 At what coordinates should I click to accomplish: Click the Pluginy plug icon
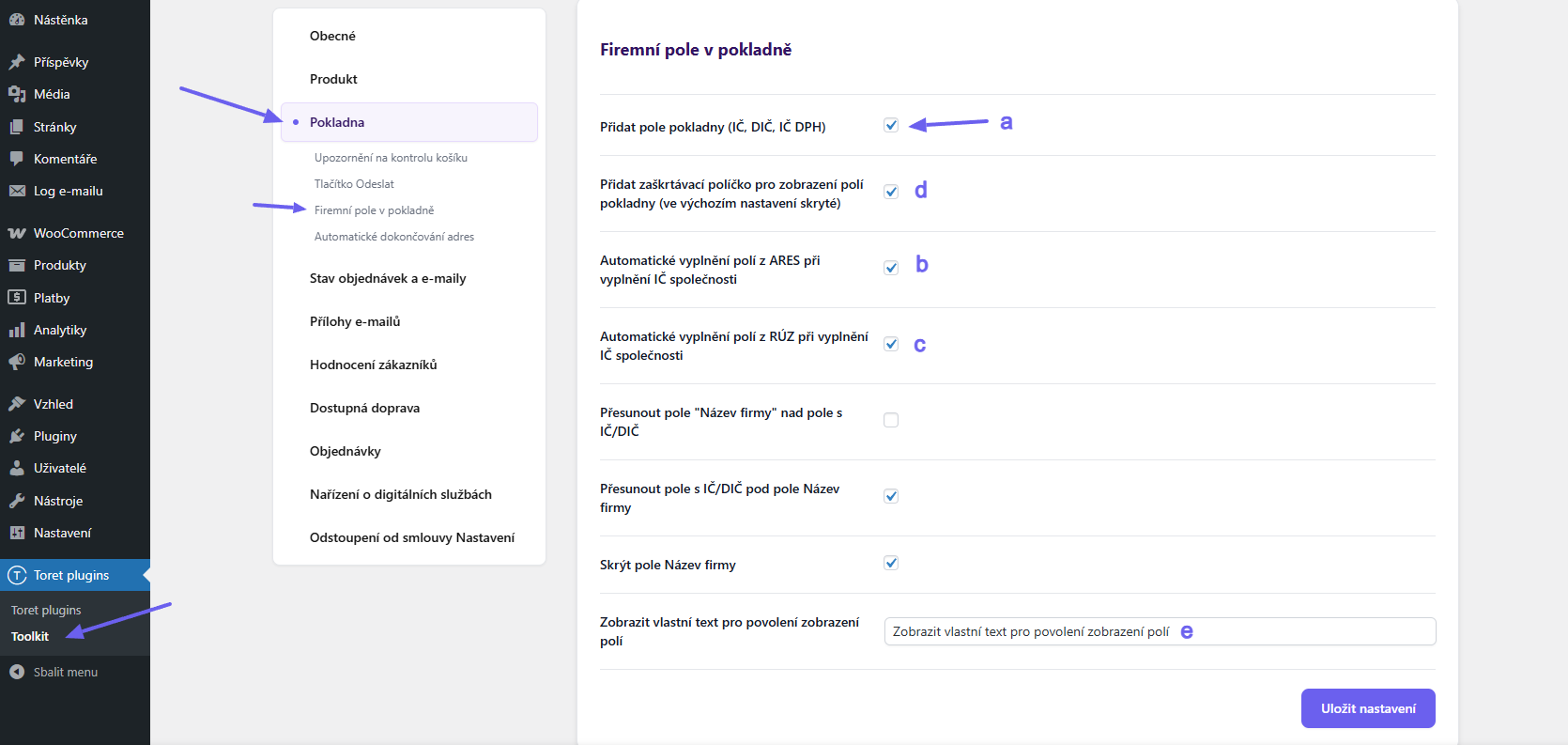tap(17, 436)
